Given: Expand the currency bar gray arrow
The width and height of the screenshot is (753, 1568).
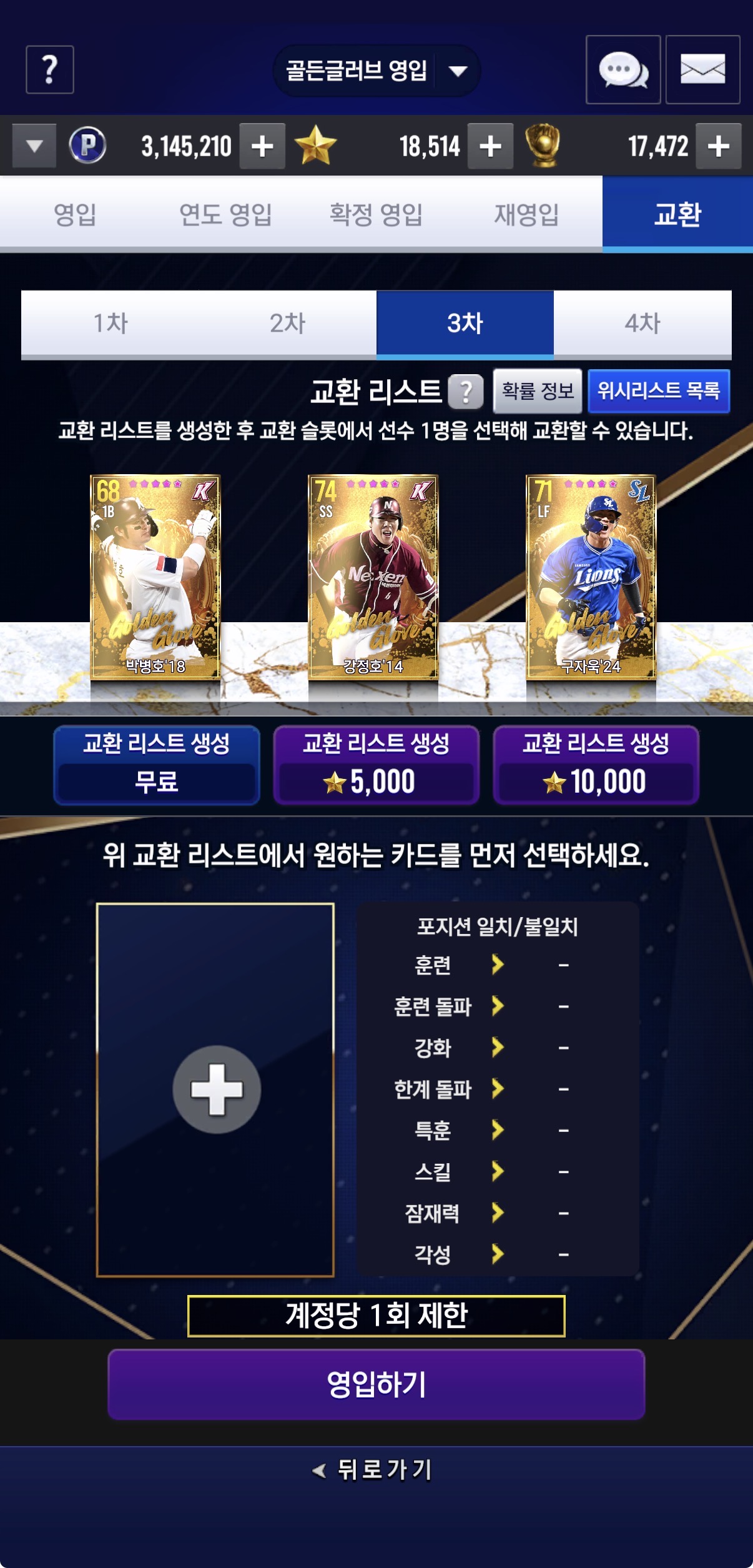Looking at the screenshot, I should point(34,146).
